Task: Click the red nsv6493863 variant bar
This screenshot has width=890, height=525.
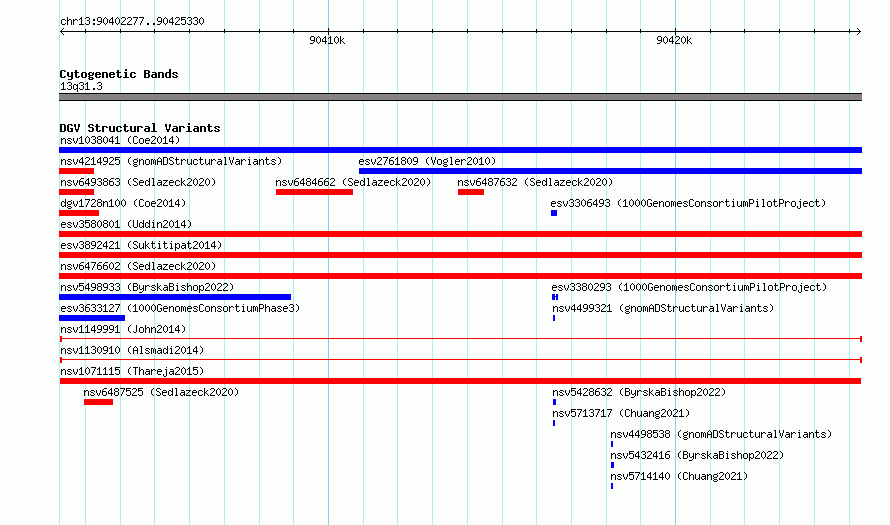Action: click(x=77, y=192)
